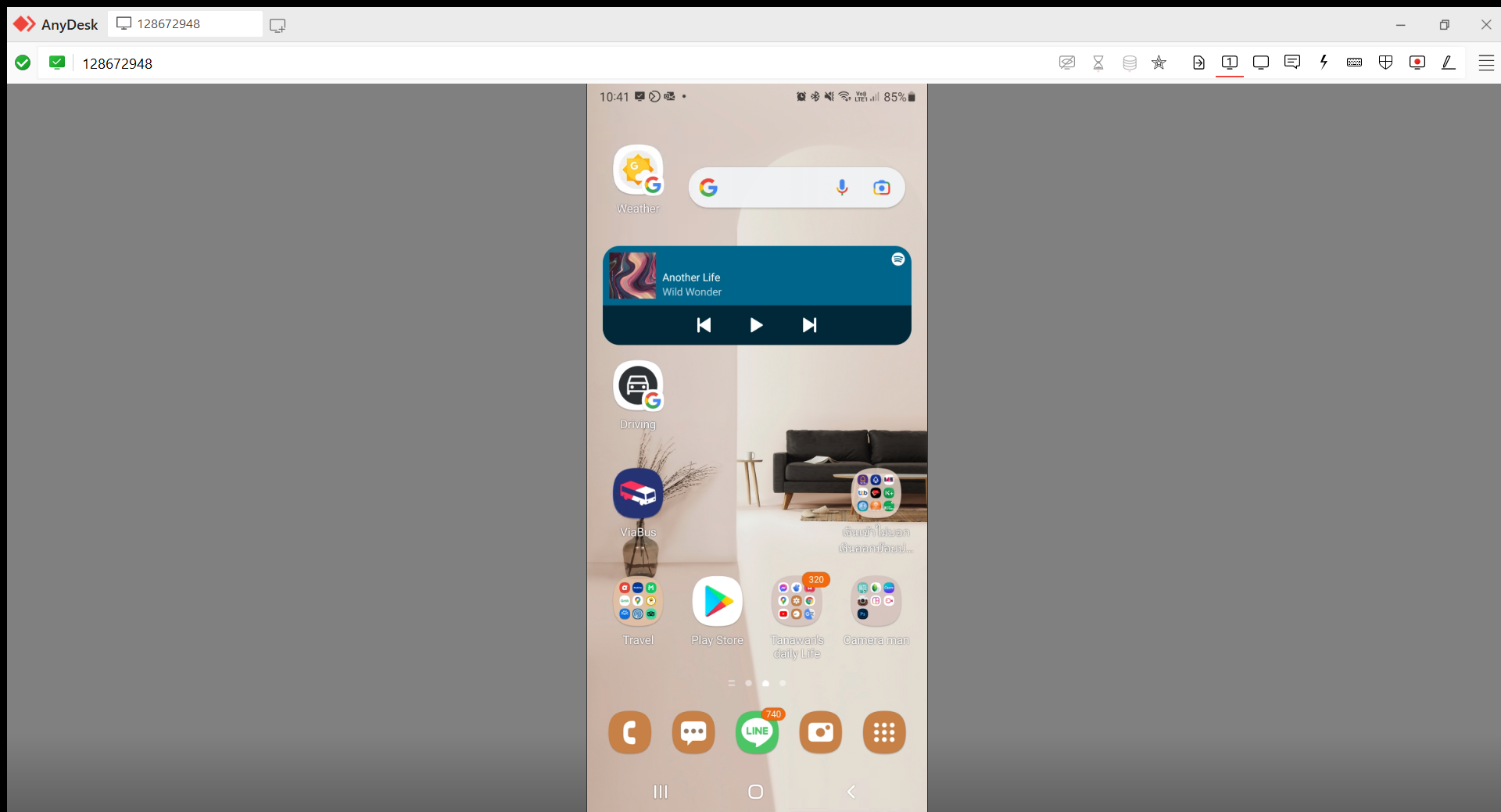Open AnyDesk file transfer icon

[1198, 63]
